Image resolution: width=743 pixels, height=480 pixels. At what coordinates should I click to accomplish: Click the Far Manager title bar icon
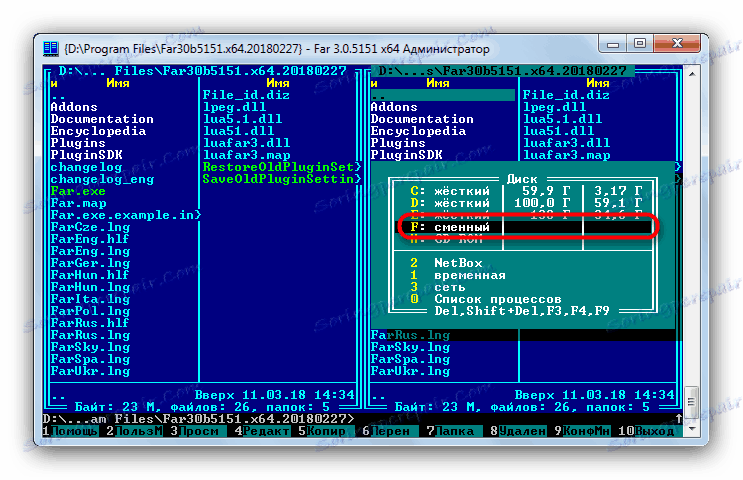coord(50,48)
